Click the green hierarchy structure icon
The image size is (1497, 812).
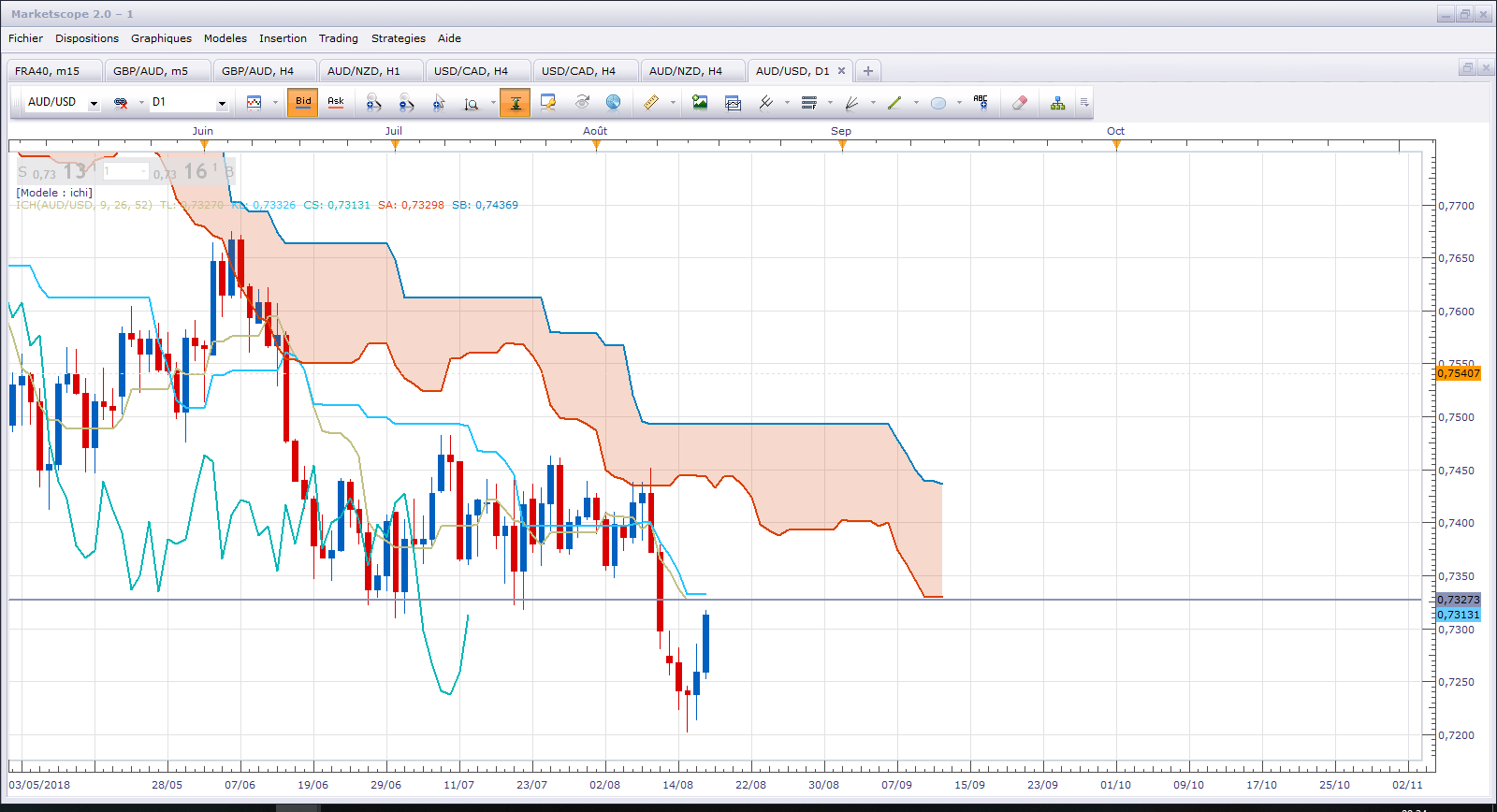[1057, 103]
